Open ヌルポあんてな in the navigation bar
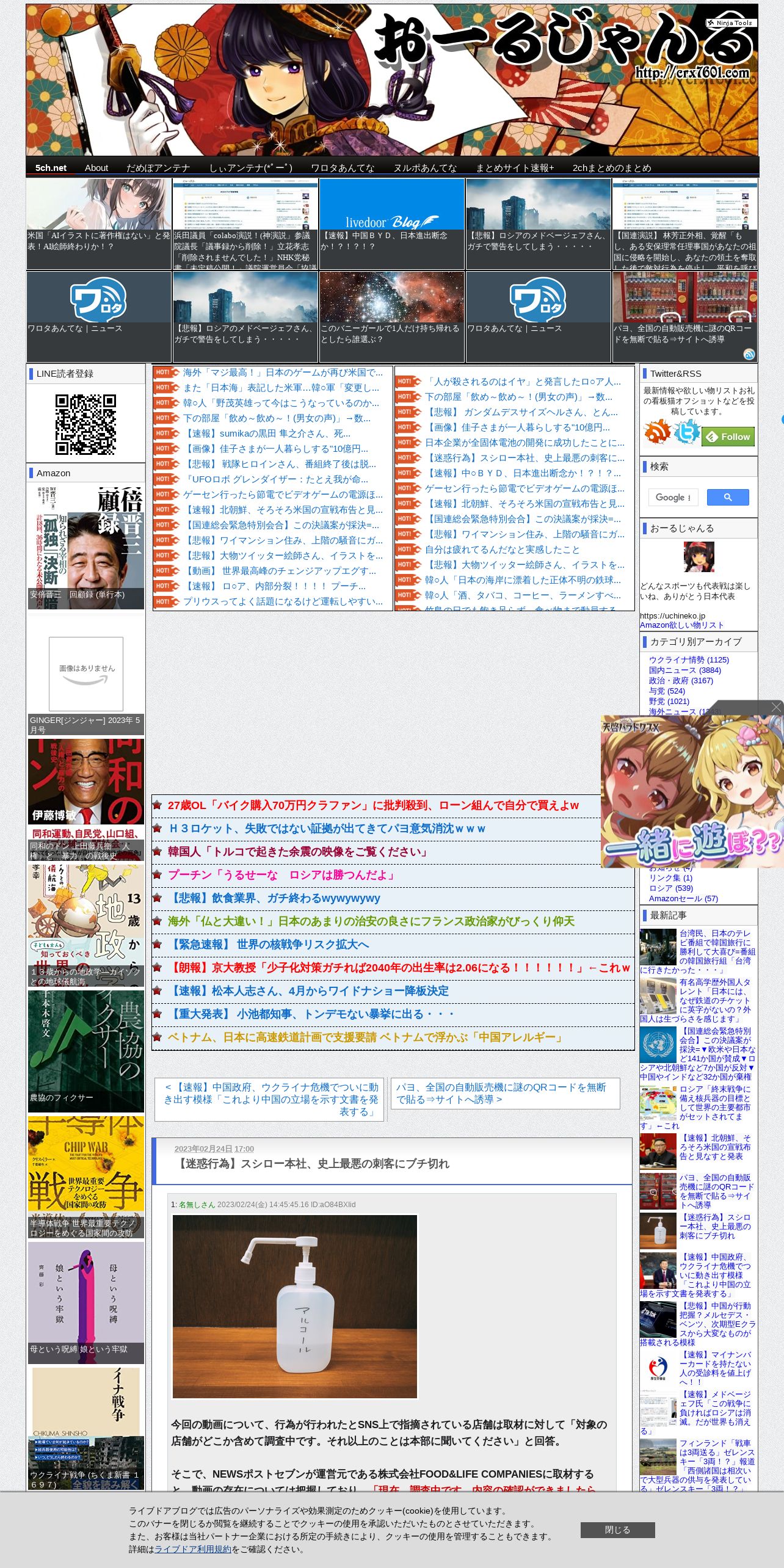 425,168
